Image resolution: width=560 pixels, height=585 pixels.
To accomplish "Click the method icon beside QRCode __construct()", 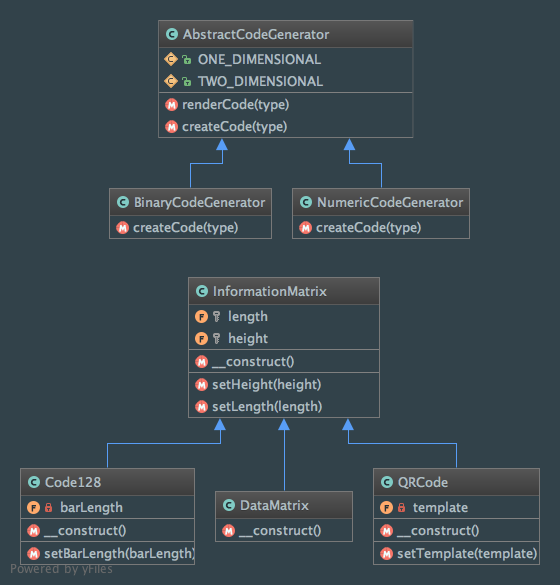I will pos(387,531).
